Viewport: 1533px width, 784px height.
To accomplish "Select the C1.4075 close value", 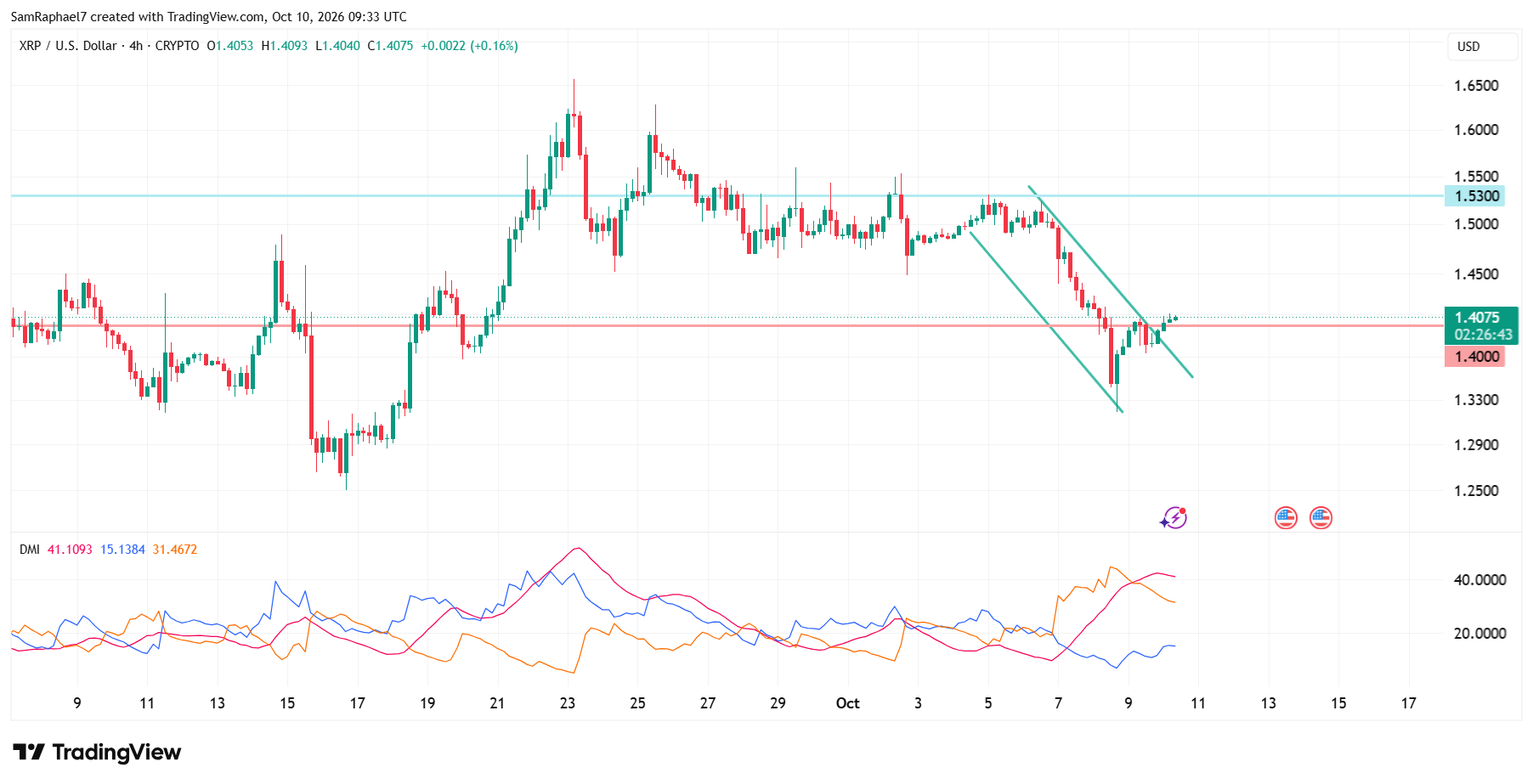I will [391, 46].
